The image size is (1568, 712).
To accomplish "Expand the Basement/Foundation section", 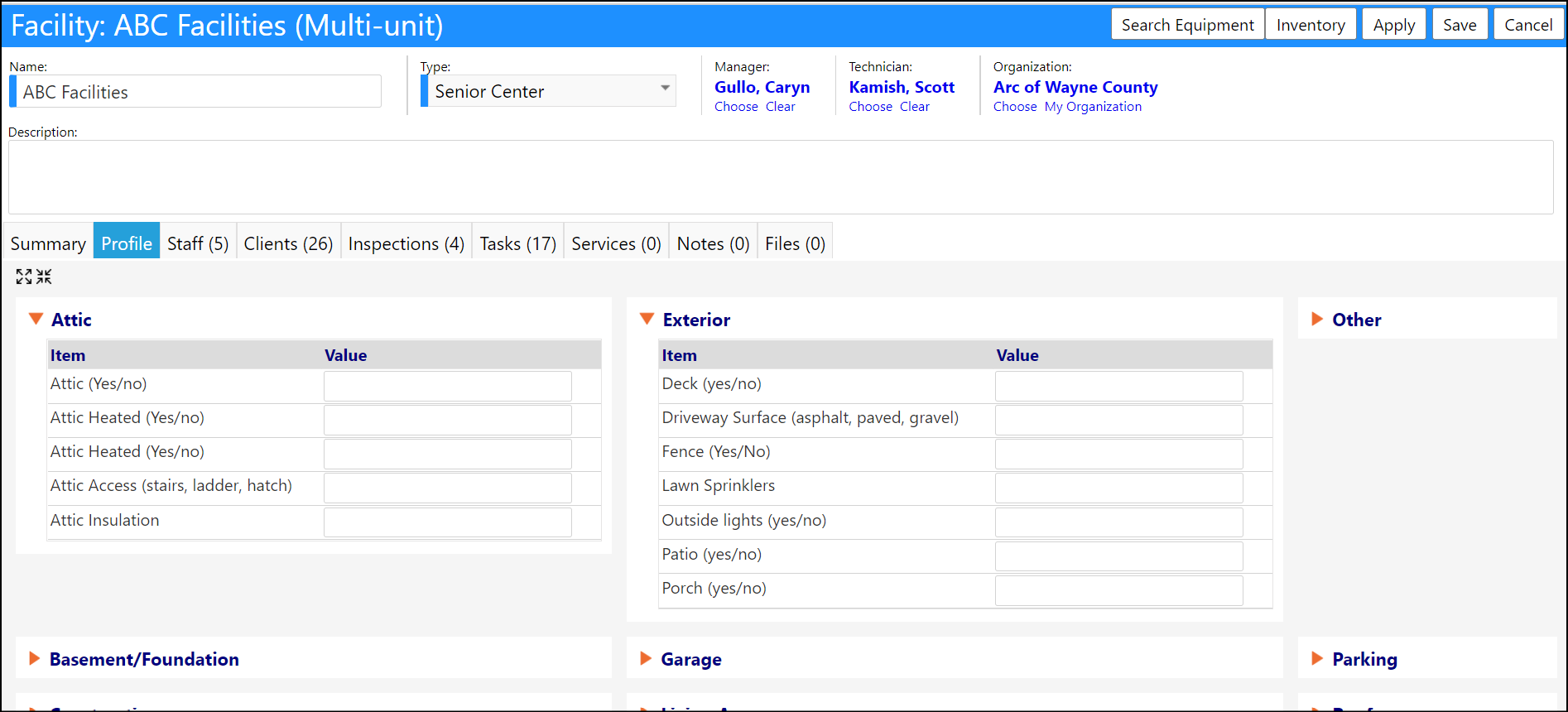I will click(34, 658).
